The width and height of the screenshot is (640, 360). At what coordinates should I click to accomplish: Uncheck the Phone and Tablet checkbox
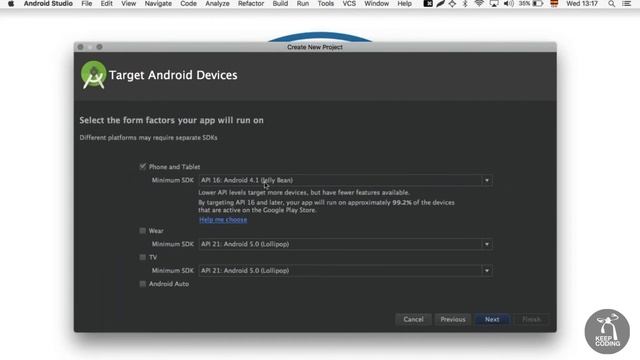142,167
